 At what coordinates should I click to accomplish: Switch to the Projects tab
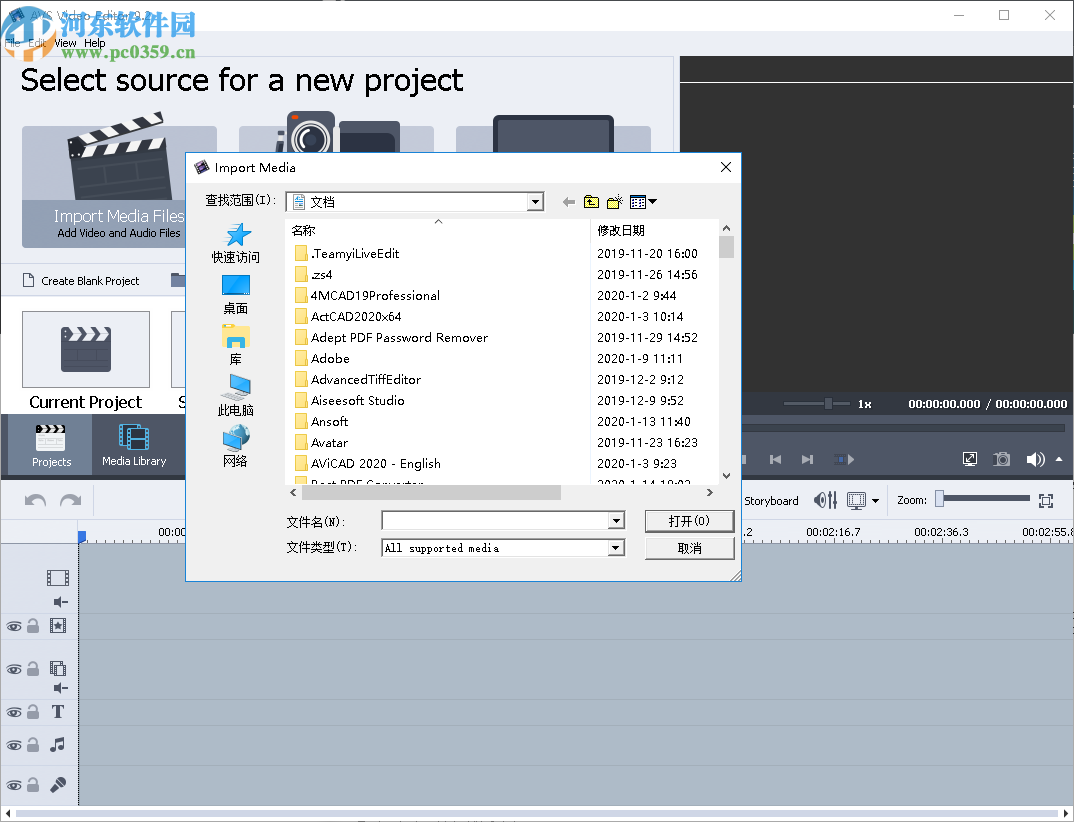51,445
